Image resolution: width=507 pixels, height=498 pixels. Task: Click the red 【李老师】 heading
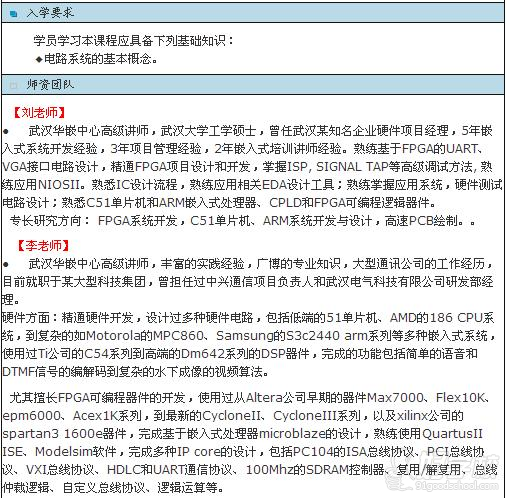click(43, 246)
